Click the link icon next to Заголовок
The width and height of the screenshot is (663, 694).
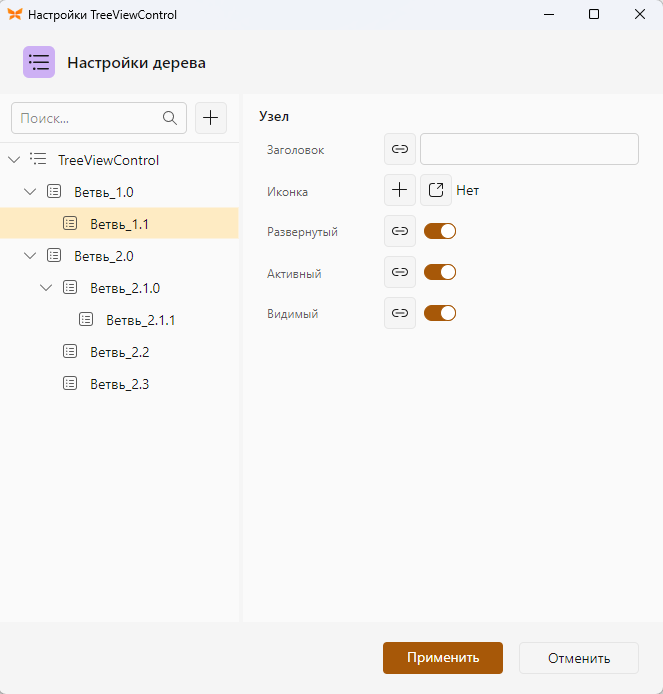click(400, 149)
